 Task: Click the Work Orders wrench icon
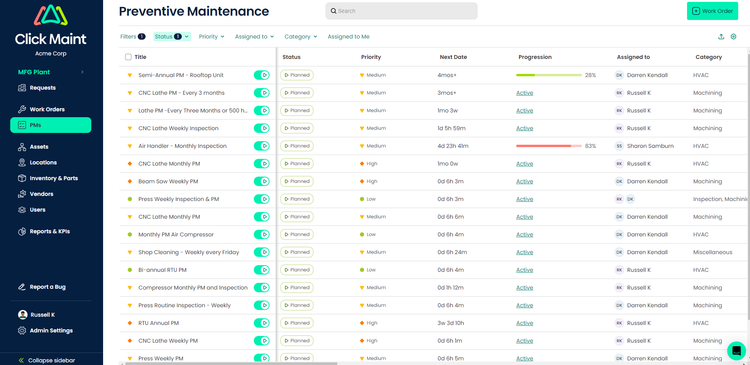pos(22,110)
